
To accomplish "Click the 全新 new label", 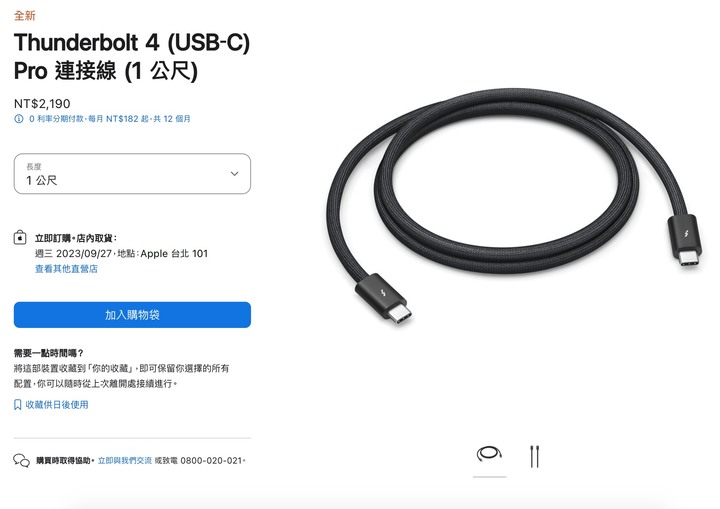I will (24, 16).
